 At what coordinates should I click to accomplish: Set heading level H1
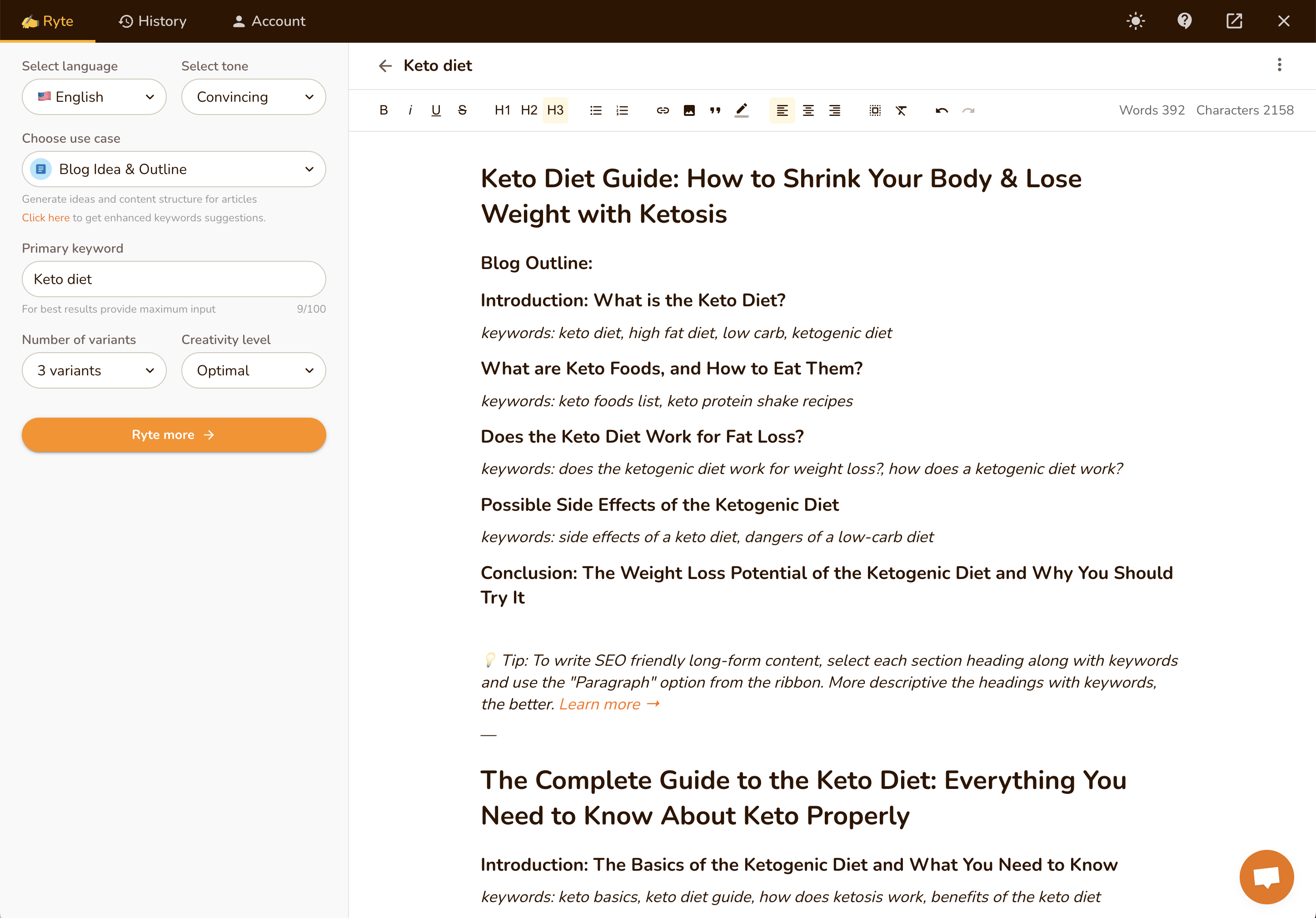point(502,110)
